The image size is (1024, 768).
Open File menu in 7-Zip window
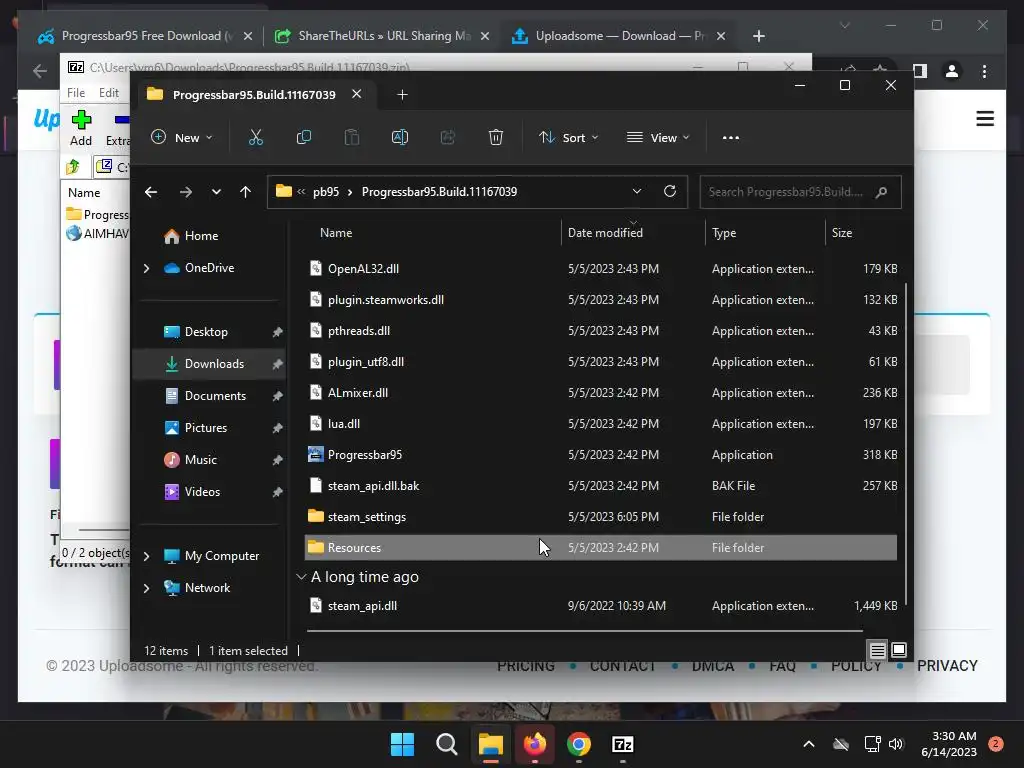click(x=76, y=93)
